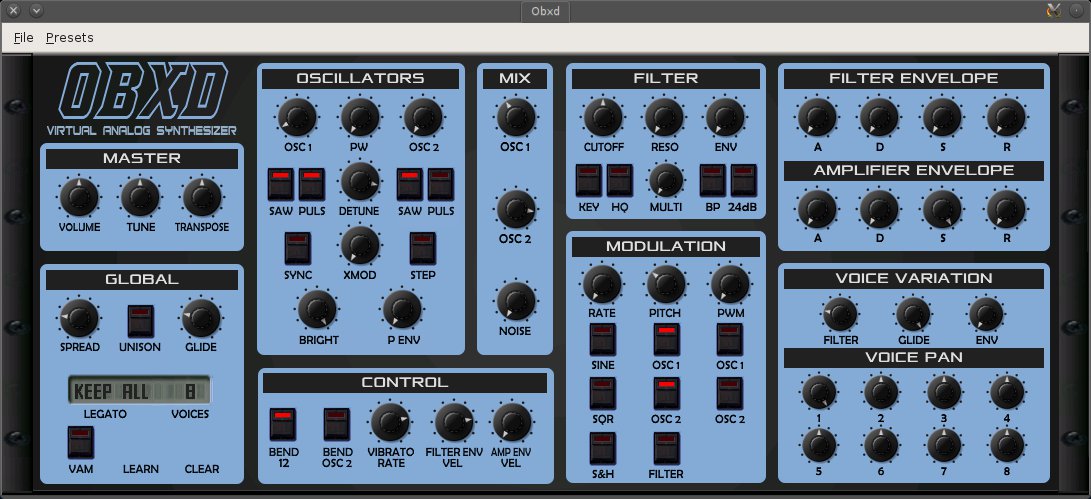The width and height of the screenshot is (1091, 499).
Task: Toggle the HQ filter switch
Action: click(x=619, y=181)
